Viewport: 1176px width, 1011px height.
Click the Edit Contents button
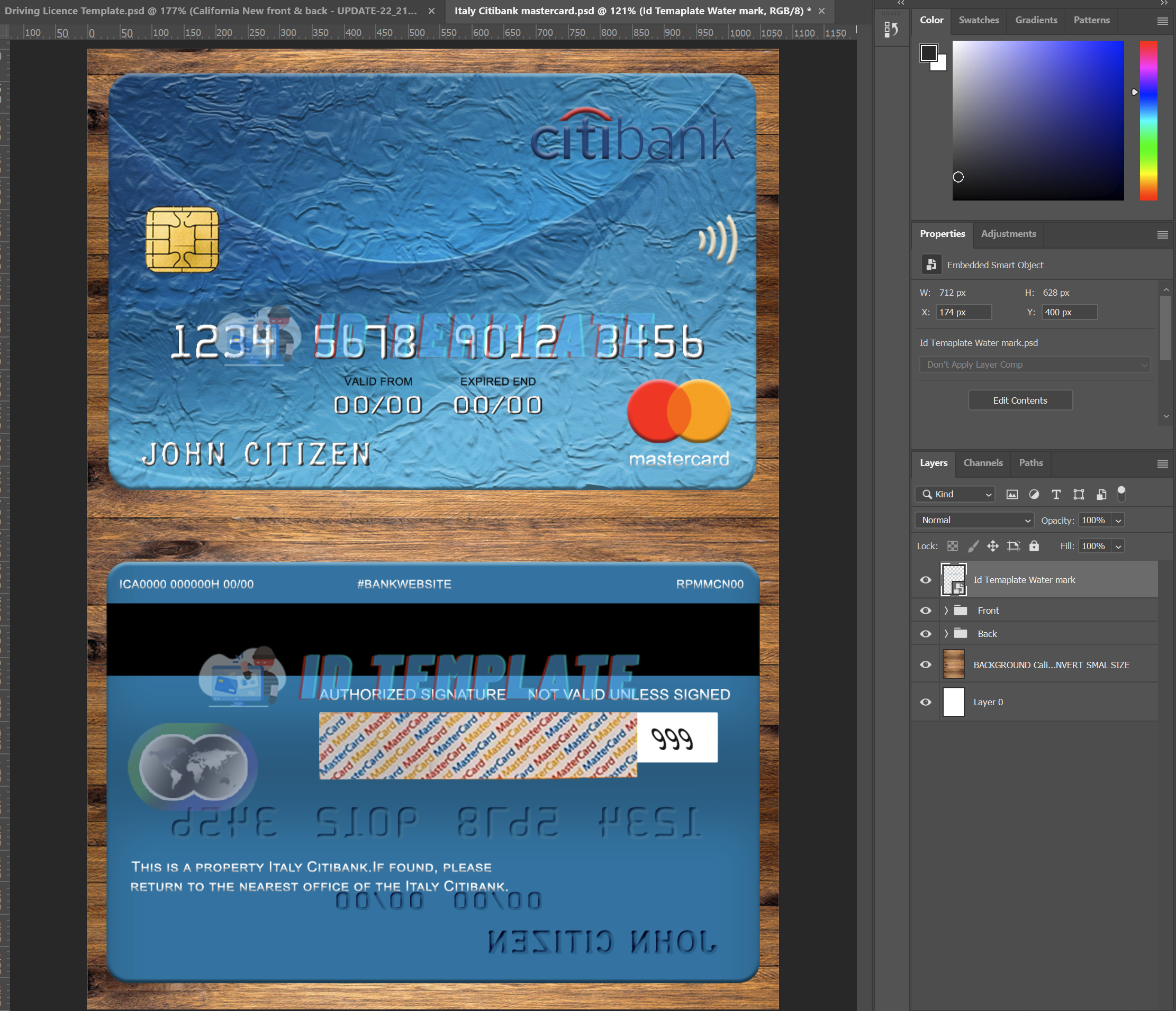click(1020, 400)
